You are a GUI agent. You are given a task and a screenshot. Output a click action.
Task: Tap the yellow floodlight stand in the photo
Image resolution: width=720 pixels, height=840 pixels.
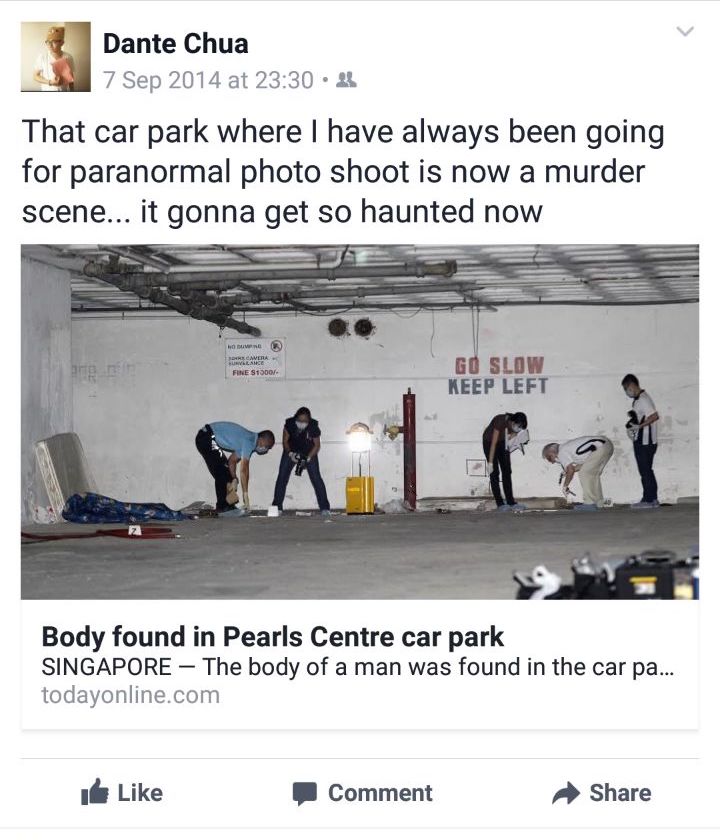pos(359,468)
